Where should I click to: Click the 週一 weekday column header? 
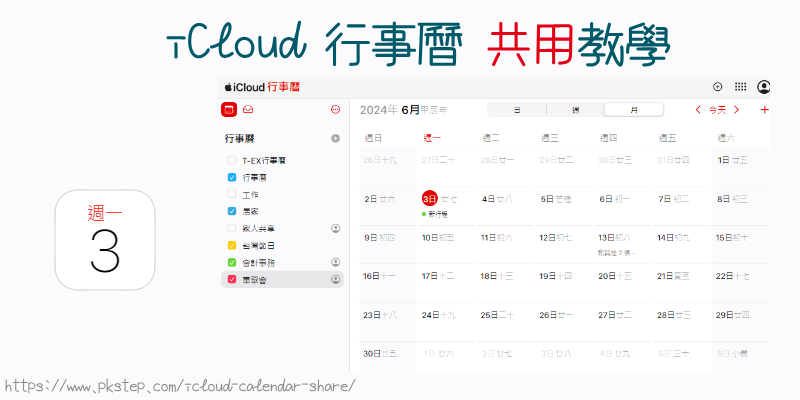tap(432, 138)
